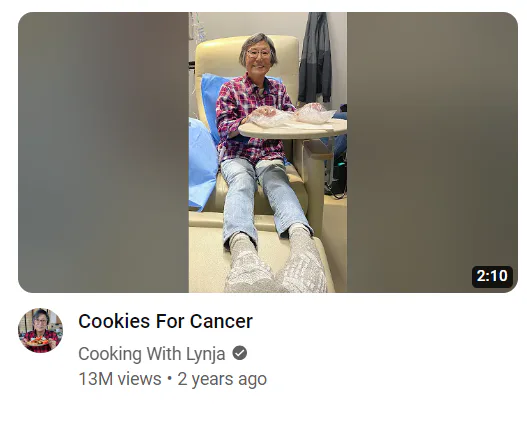
Task: Click the light blue jeans in thumbnail
Action: pos(266,198)
